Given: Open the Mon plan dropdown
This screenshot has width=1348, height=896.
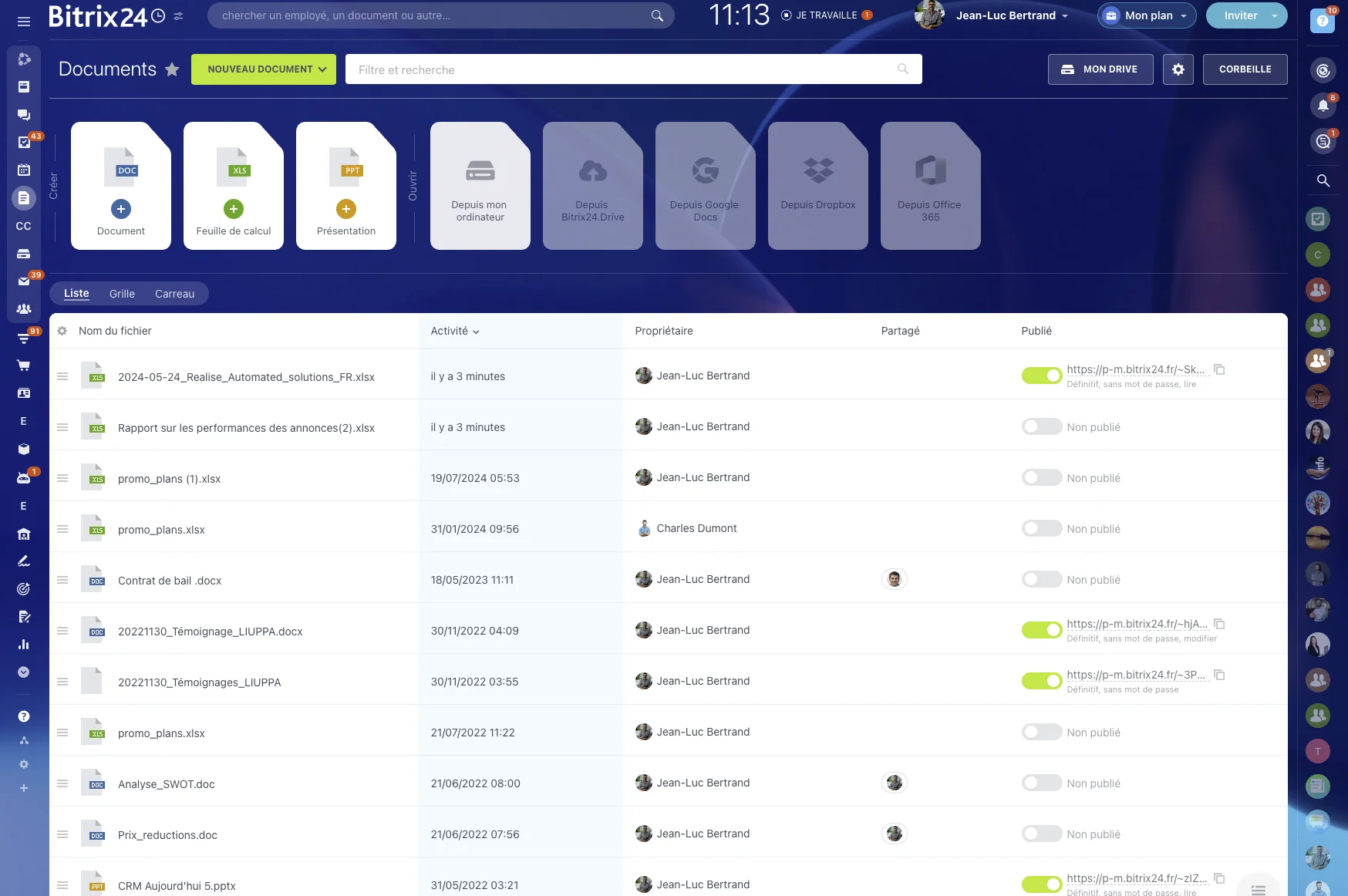Looking at the screenshot, I should click(1146, 15).
